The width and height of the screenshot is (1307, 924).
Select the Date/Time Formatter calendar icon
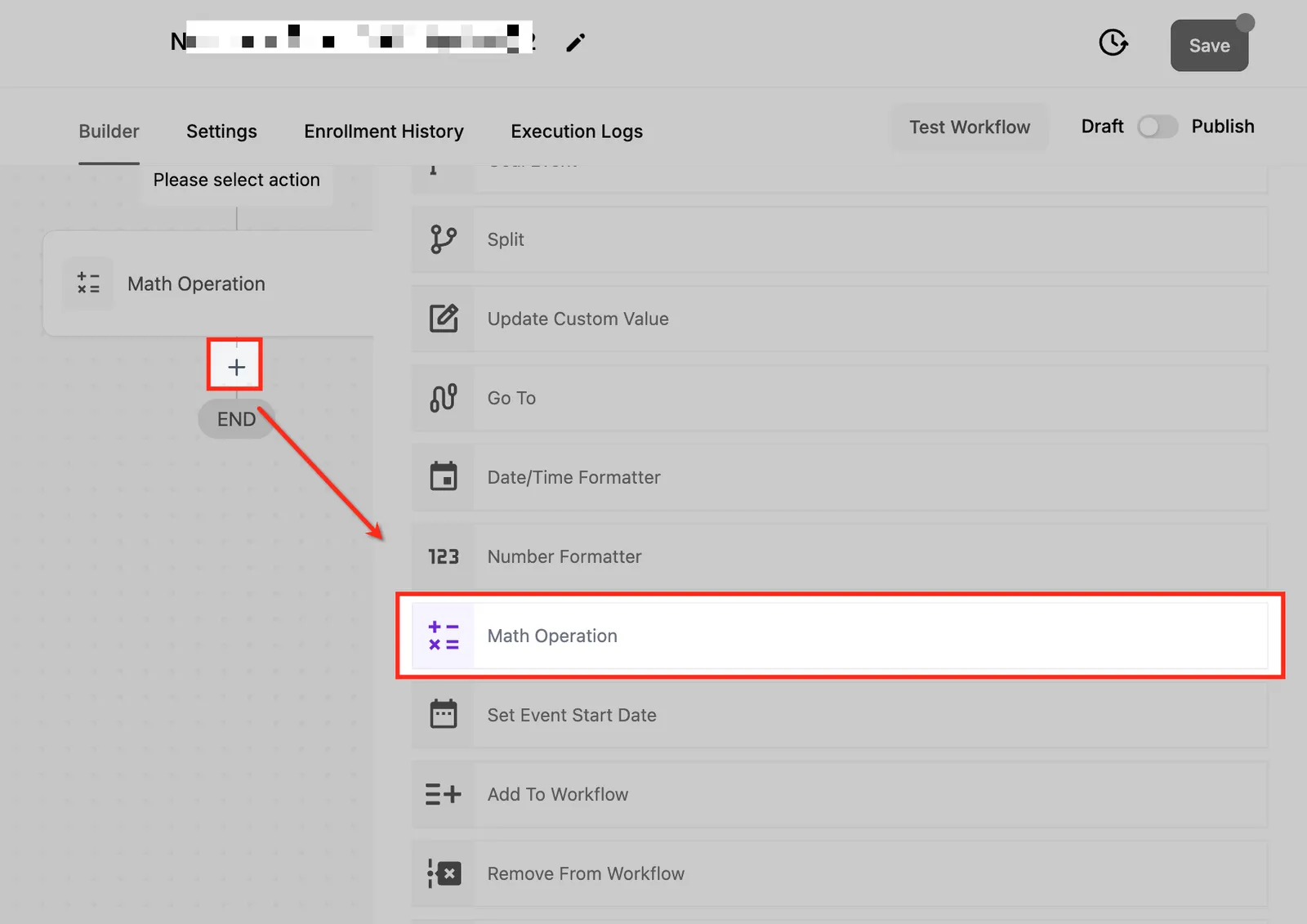(x=444, y=476)
